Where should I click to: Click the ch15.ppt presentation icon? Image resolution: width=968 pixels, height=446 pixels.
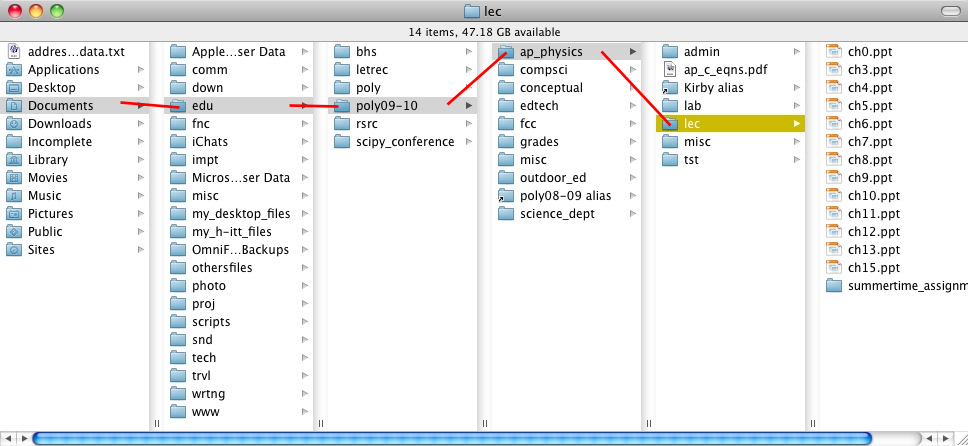[833, 267]
